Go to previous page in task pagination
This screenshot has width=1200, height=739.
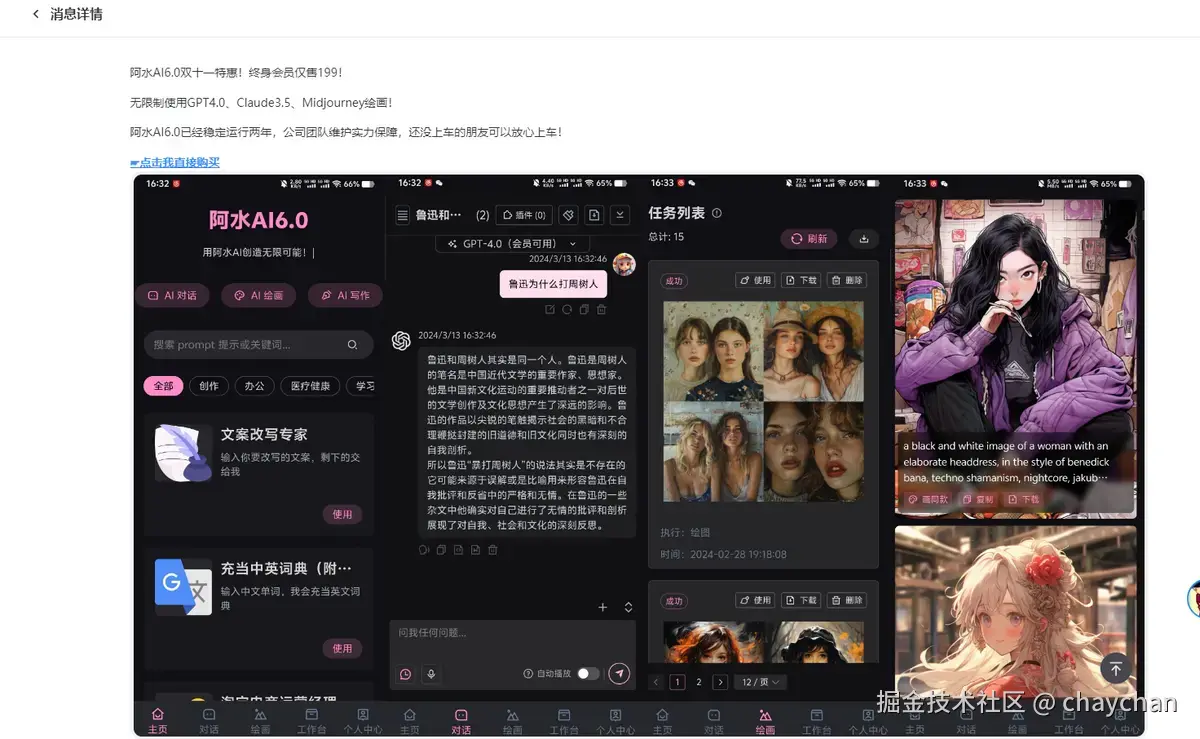pyautogui.click(x=656, y=682)
